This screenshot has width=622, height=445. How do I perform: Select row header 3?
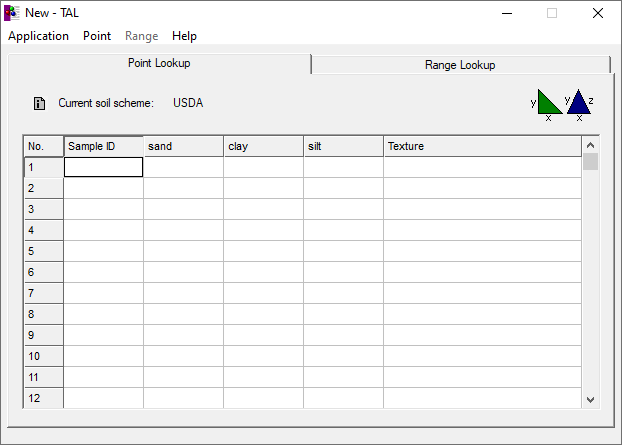[x=44, y=209]
